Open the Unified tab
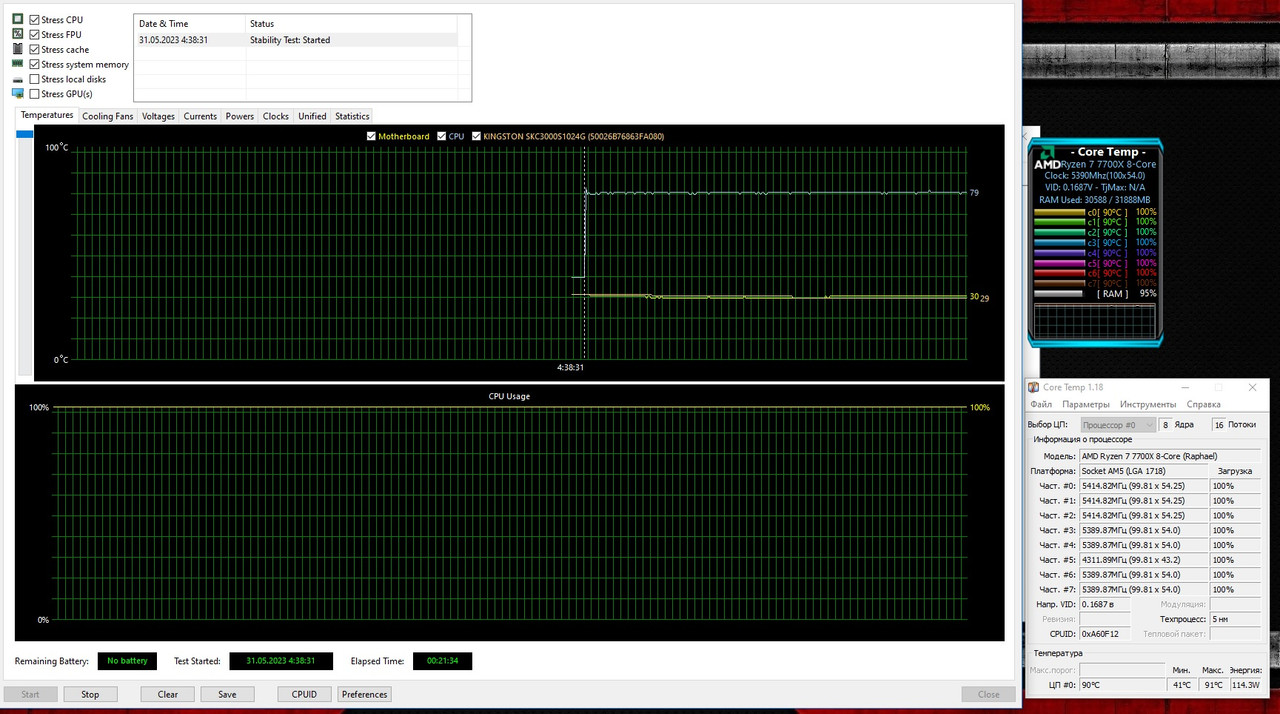This screenshot has height=714, width=1280. pos(312,116)
